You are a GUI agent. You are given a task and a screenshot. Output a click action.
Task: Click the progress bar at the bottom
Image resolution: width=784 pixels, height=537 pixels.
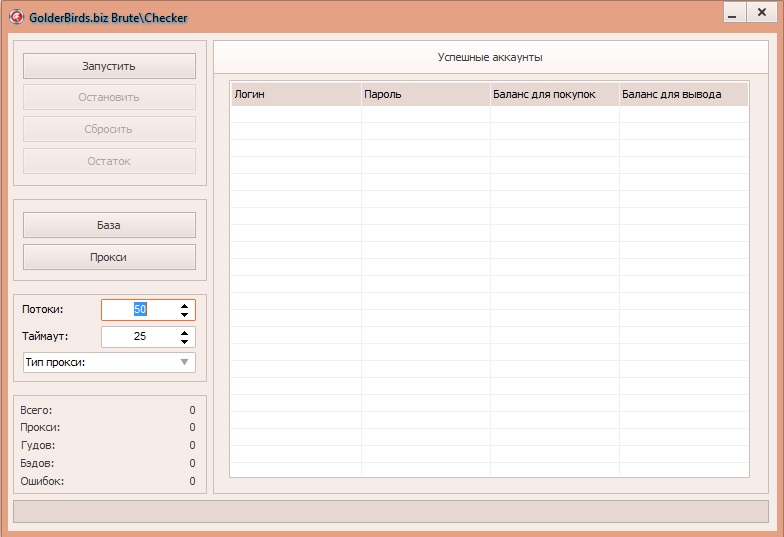[x=390, y=512]
